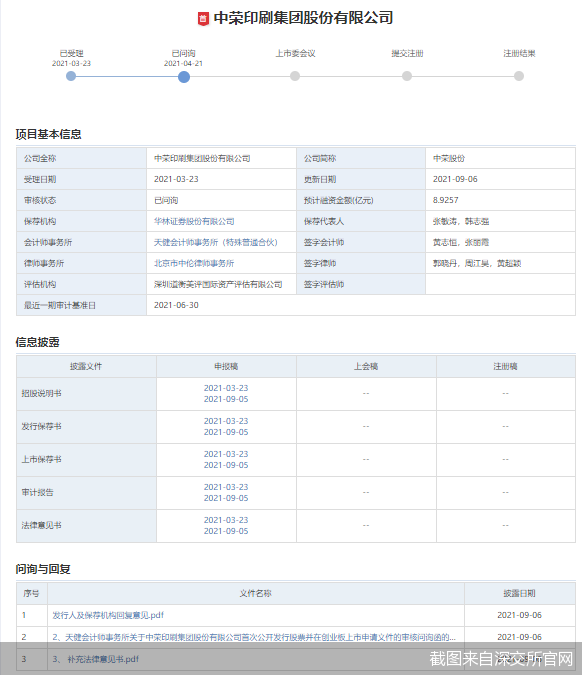Open 法律意见书 draft dated 2021-09-05
The image size is (582, 675).
tap(226, 531)
